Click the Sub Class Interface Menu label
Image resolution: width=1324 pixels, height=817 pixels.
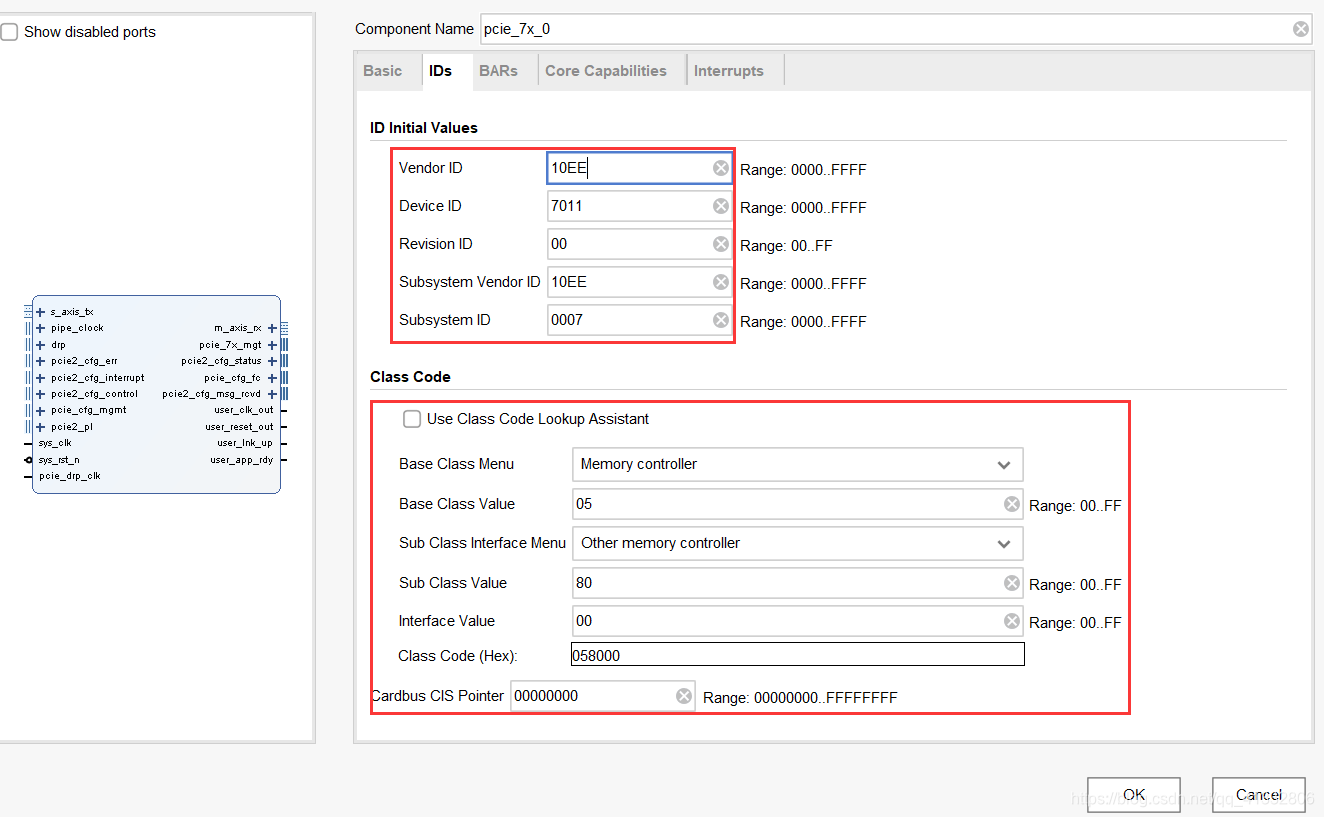pos(482,543)
